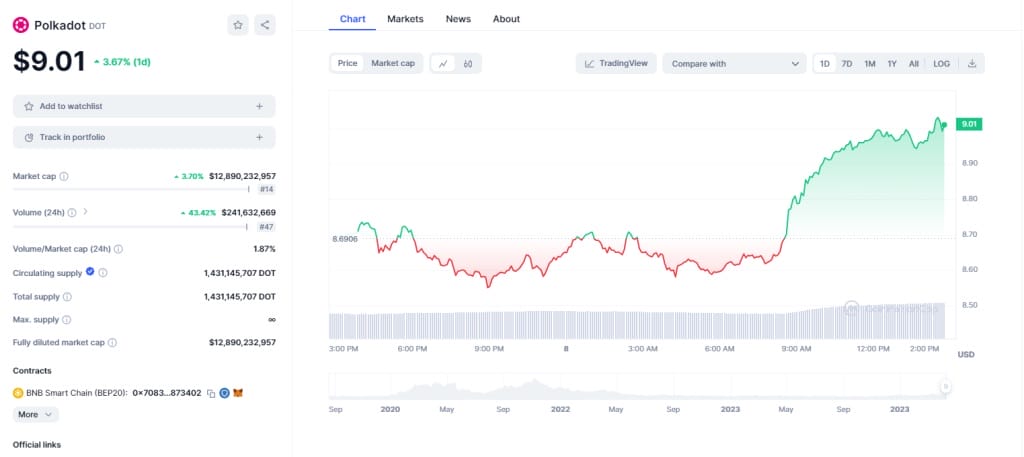Expand More contracts list
Screen dimensions: 1024x457
[36, 414]
